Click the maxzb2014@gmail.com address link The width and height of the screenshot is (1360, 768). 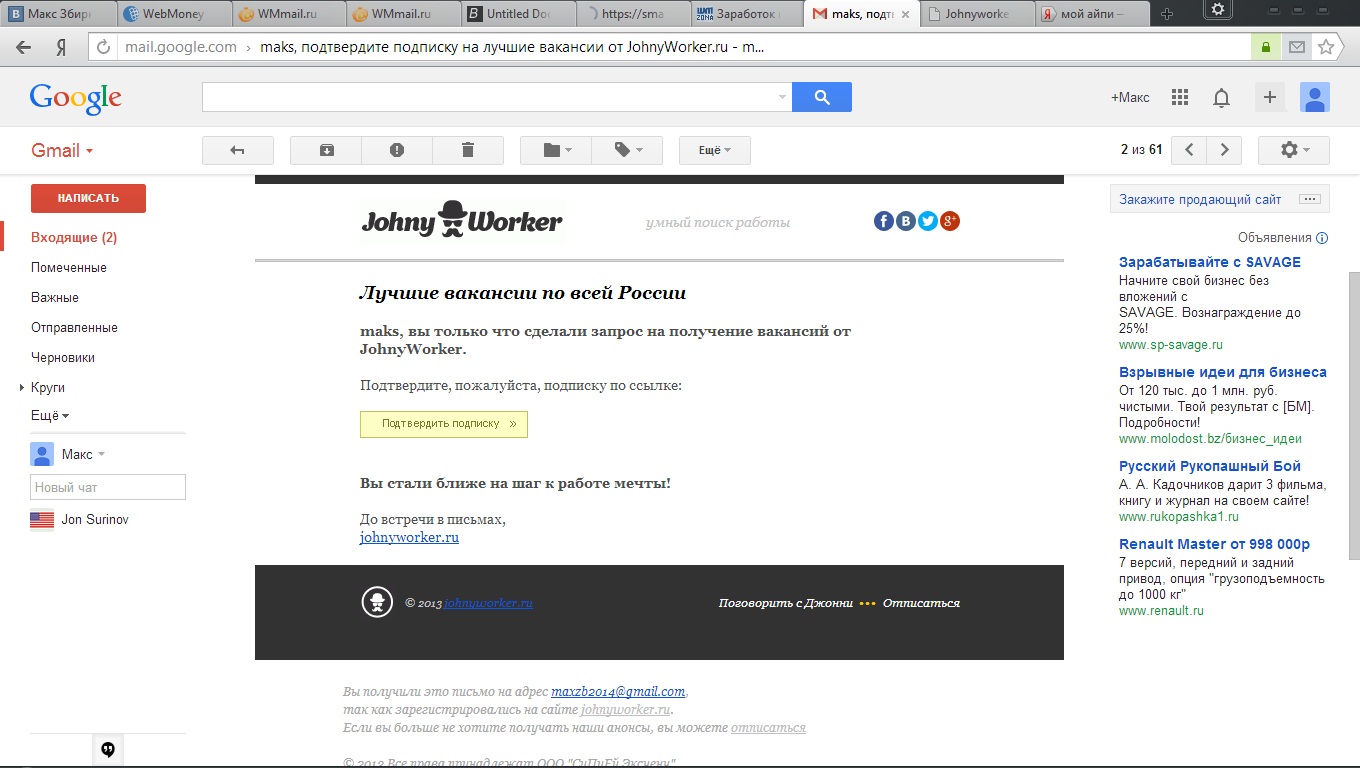coord(618,691)
